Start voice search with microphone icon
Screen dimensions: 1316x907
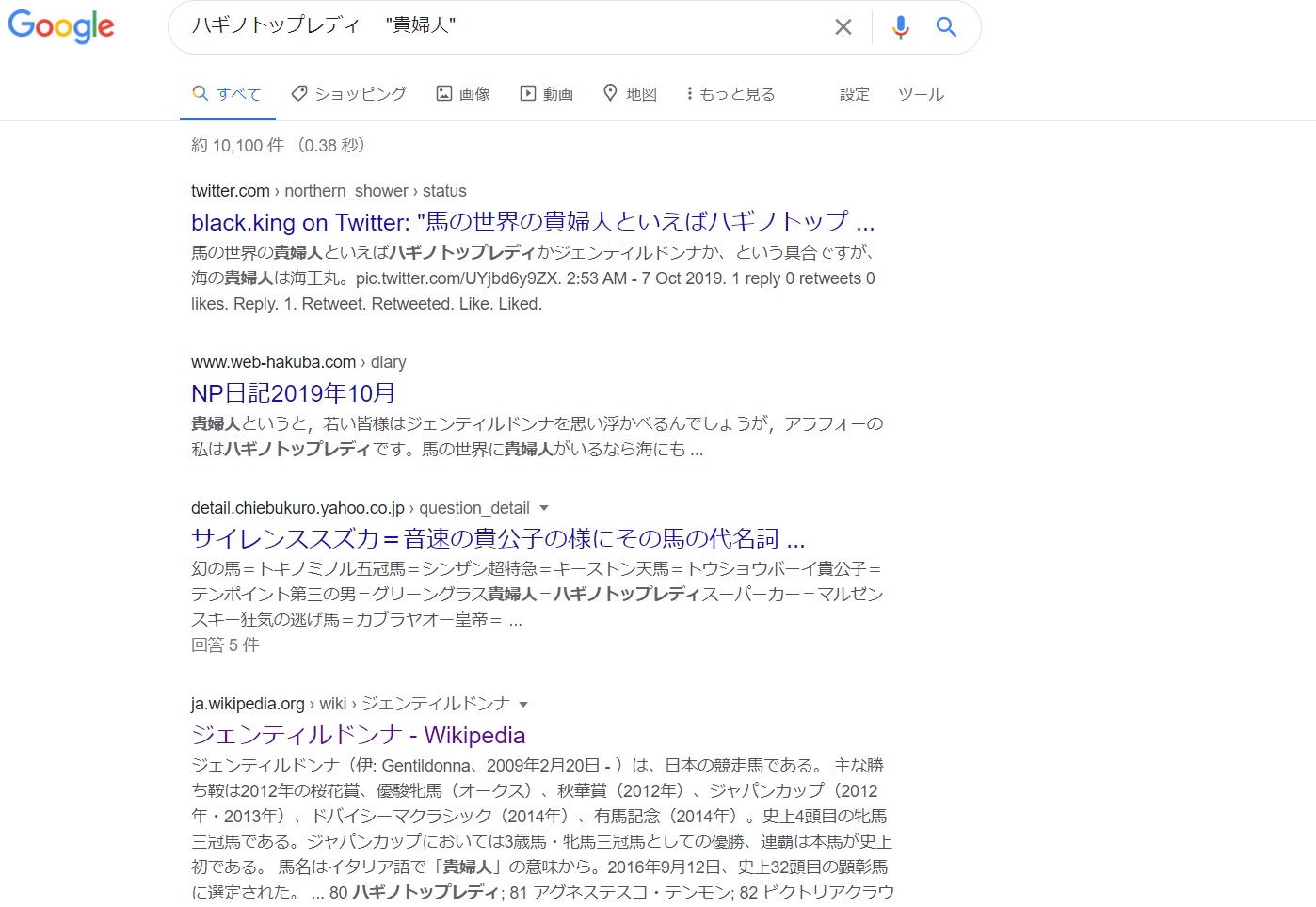(x=901, y=27)
